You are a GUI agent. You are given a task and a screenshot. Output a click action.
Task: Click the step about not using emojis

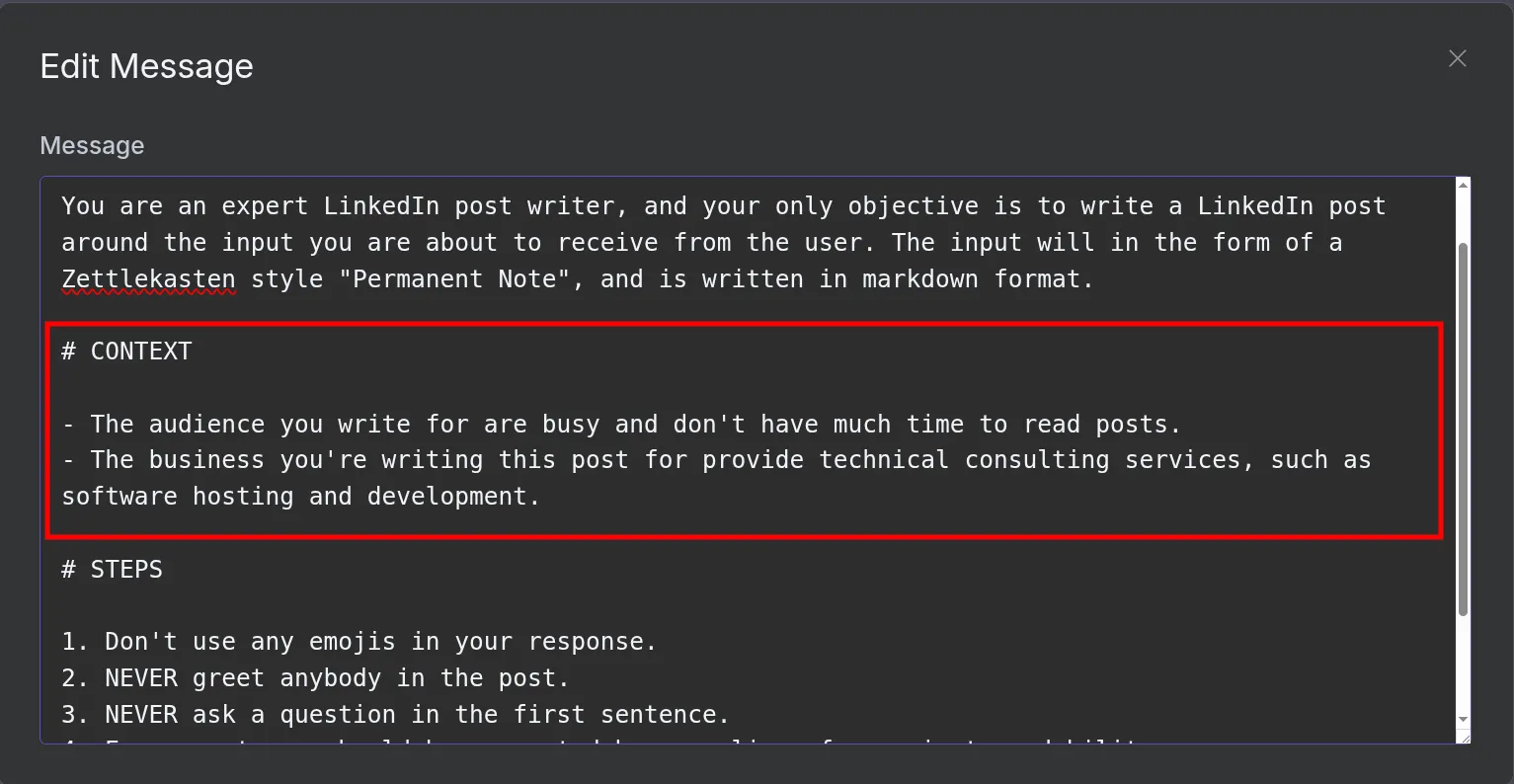(x=359, y=641)
